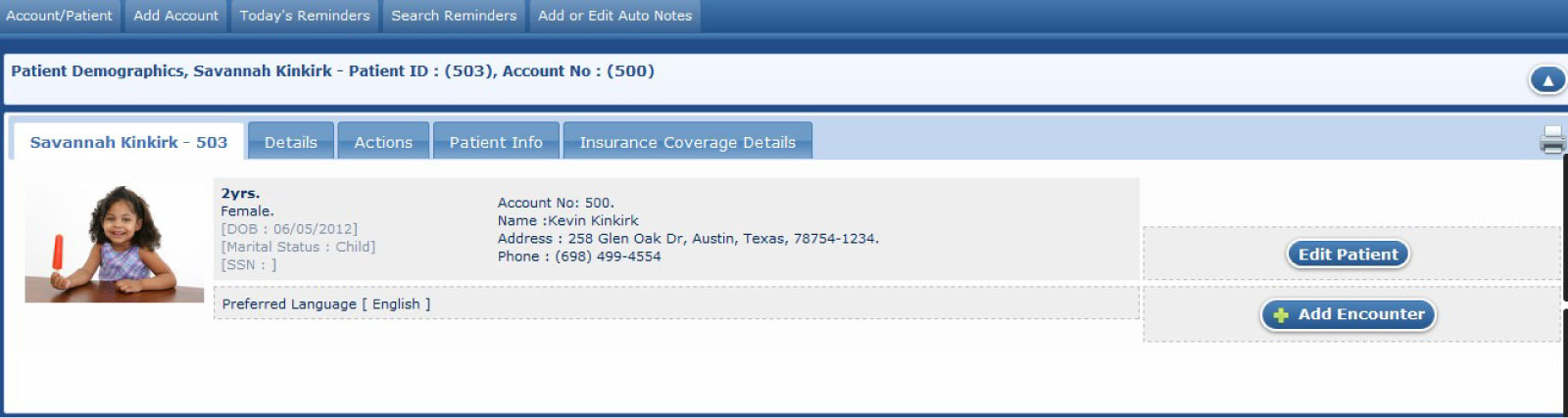The width and height of the screenshot is (1568, 418).
Task: Open Search Reminders
Action: pos(454,16)
